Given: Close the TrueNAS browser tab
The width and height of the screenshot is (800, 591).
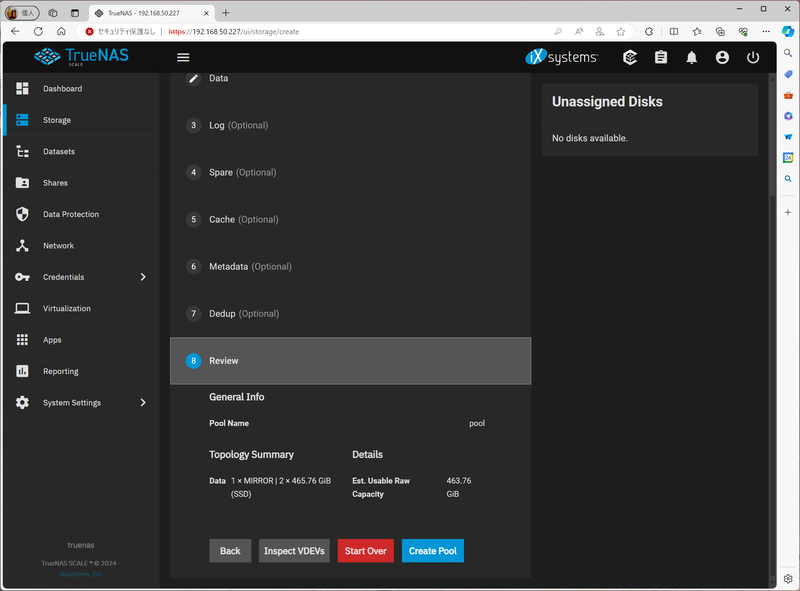Looking at the screenshot, I should 206,13.
